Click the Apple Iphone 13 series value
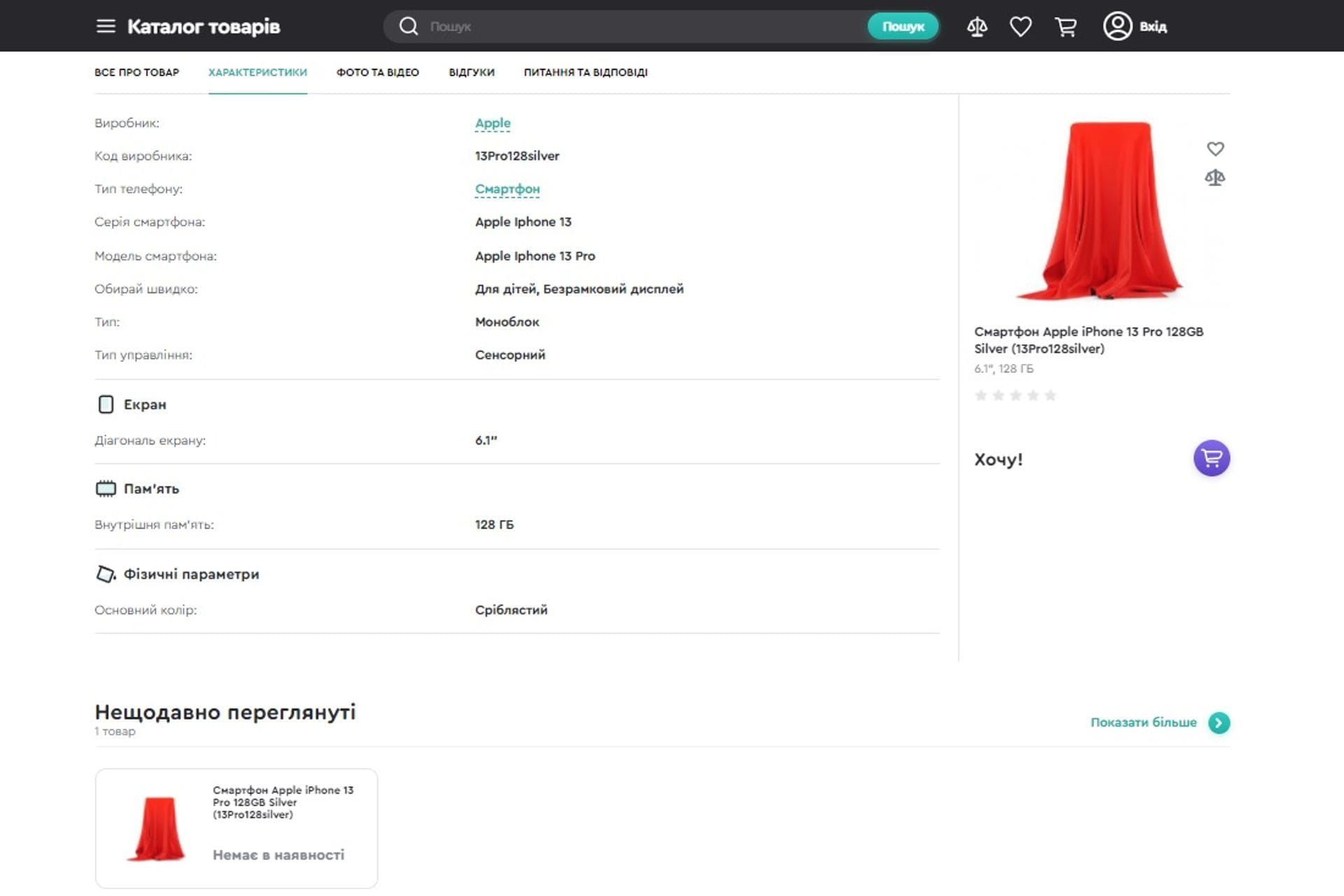The width and height of the screenshot is (1344, 896). tap(523, 222)
